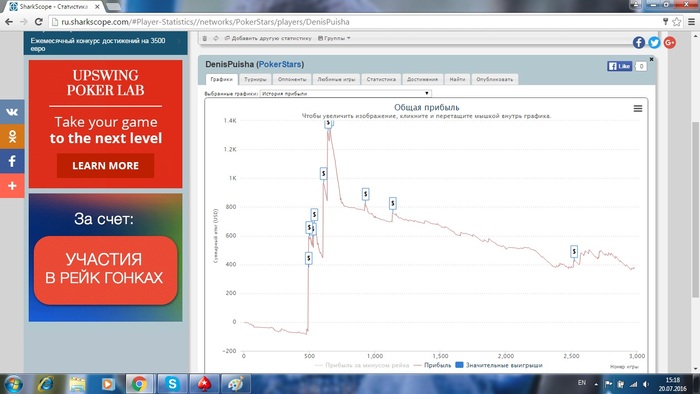Screen dimensions: 700x394
Task: Open Internet Explorer from taskbar
Action: [x=46, y=384]
